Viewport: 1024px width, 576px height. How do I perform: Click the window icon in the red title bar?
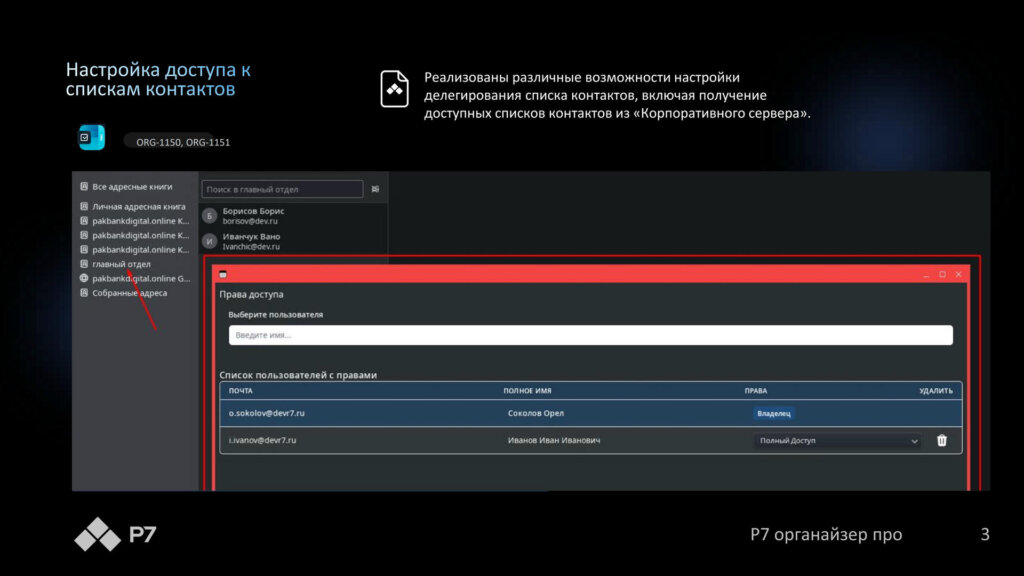pos(223,274)
